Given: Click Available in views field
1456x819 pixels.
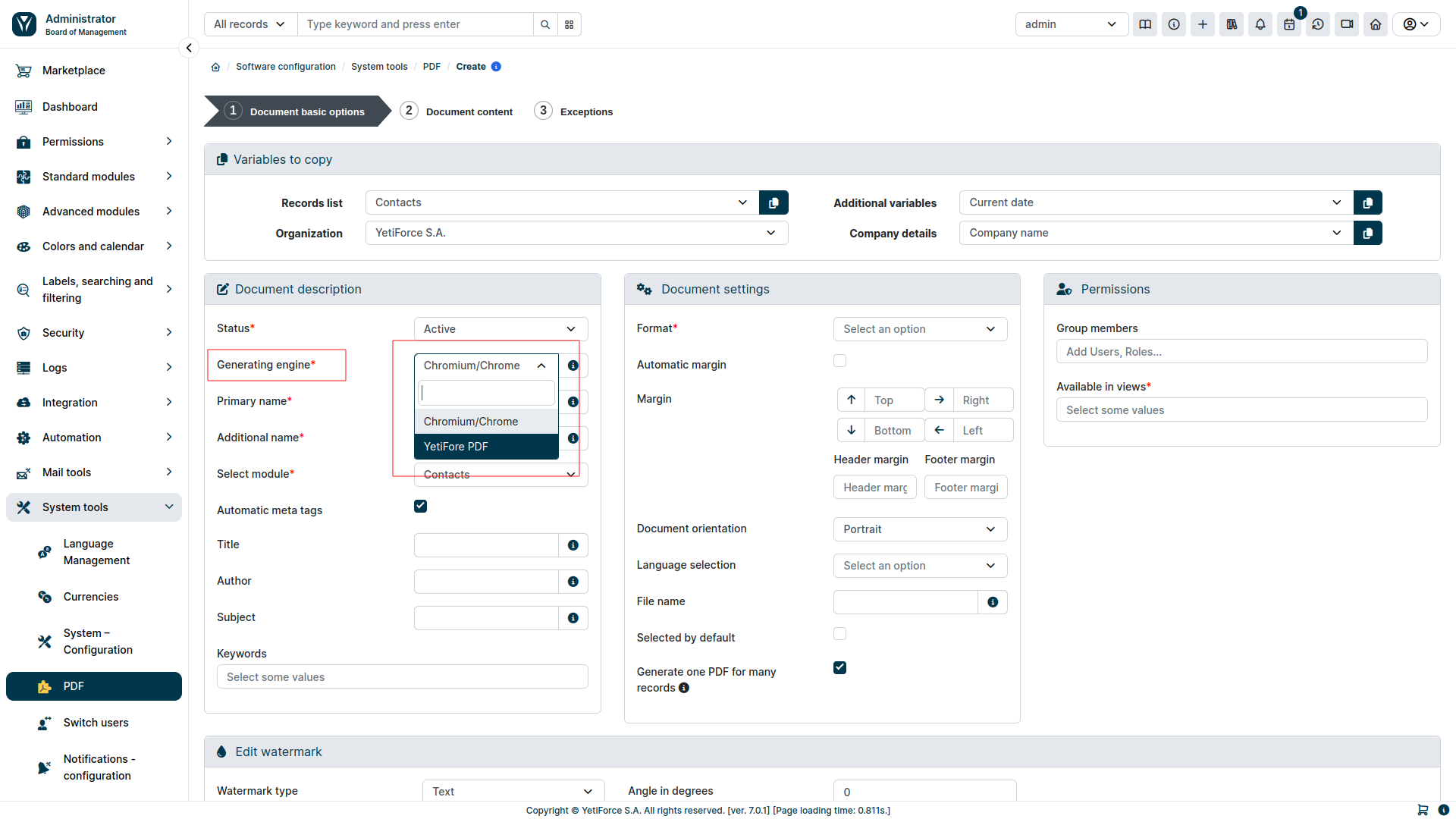Looking at the screenshot, I should (1241, 410).
